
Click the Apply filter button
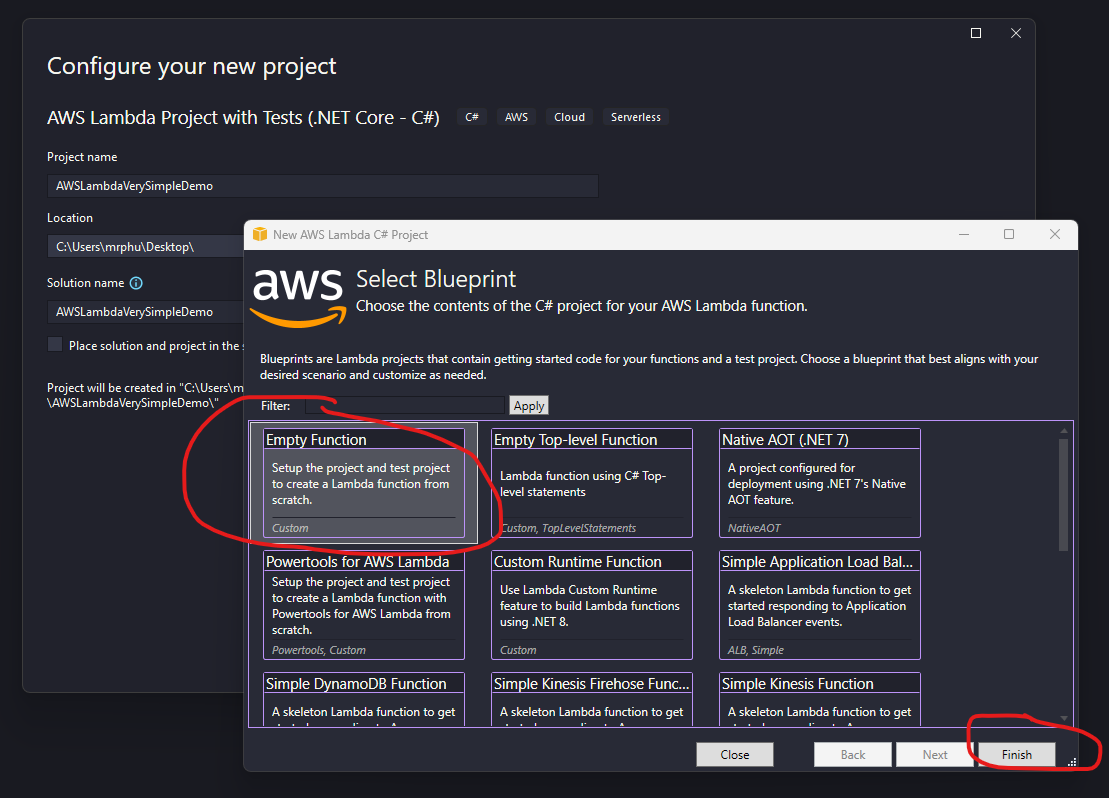(x=529, y=405)
